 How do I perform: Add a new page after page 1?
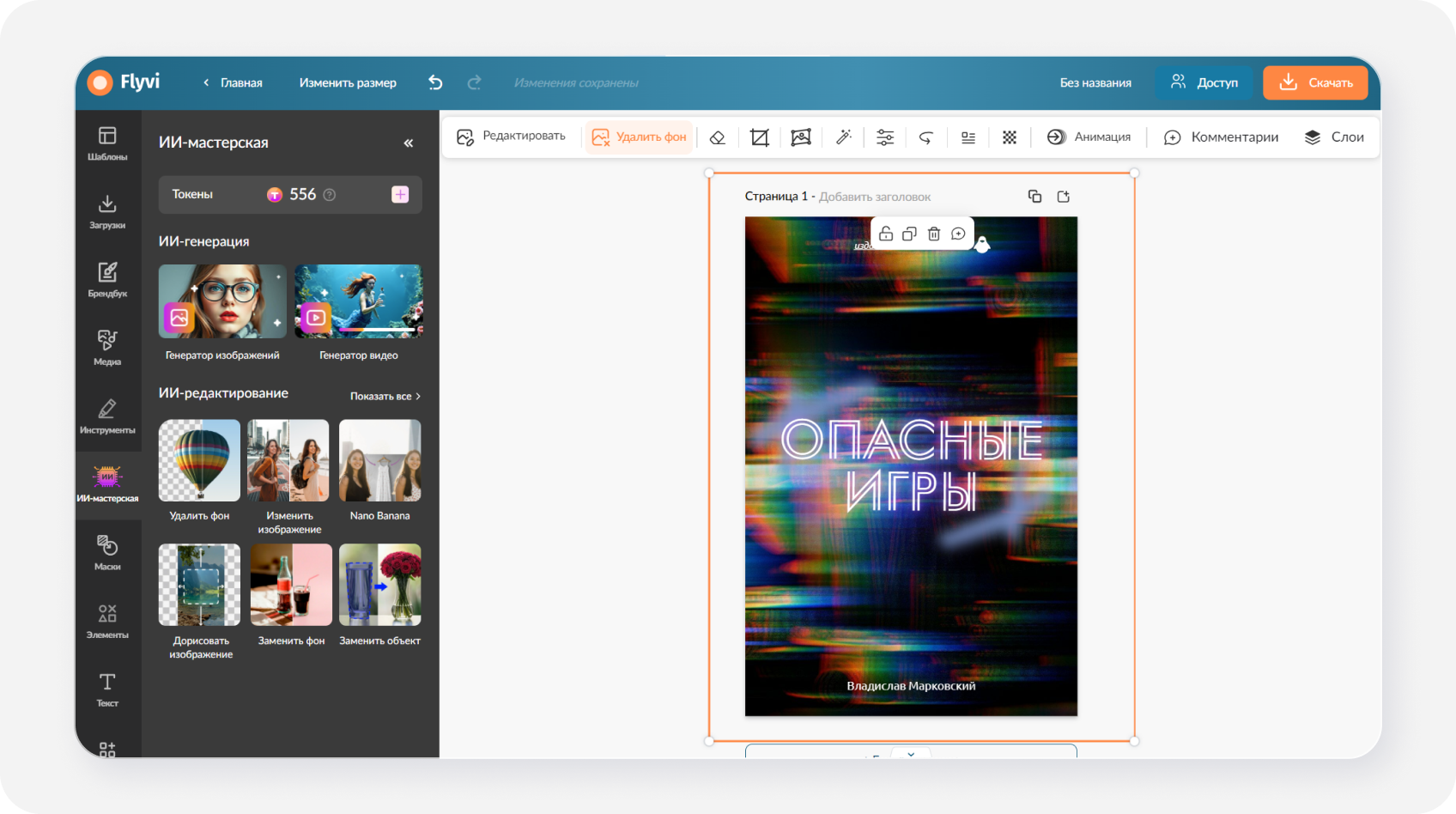1064,197
